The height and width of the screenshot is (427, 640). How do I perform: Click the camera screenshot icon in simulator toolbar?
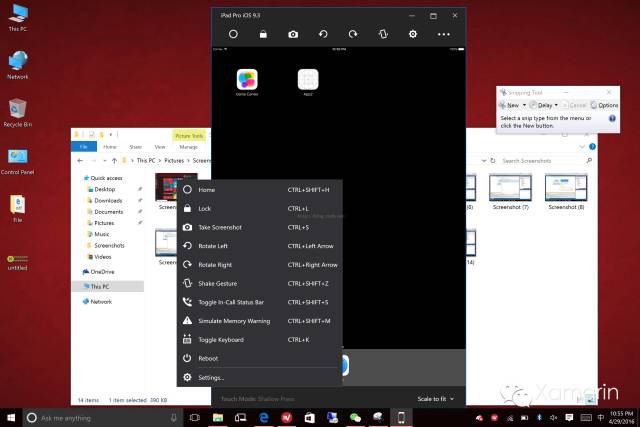(293, 34)
